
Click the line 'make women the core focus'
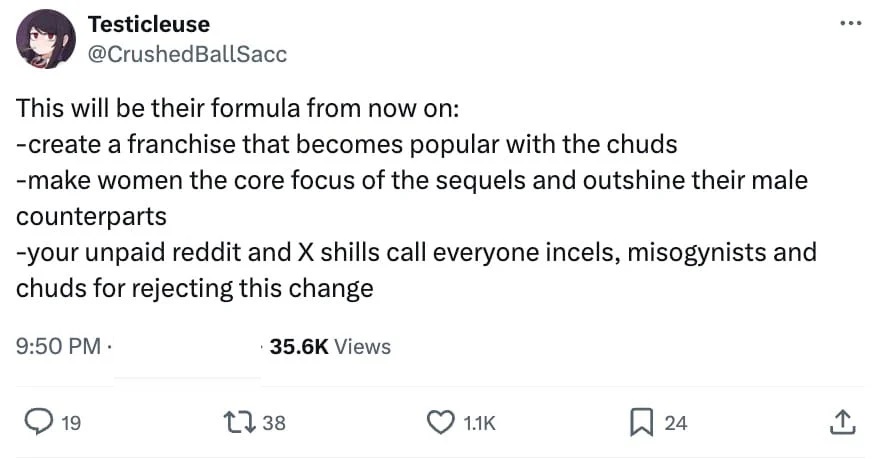point(412,180)
